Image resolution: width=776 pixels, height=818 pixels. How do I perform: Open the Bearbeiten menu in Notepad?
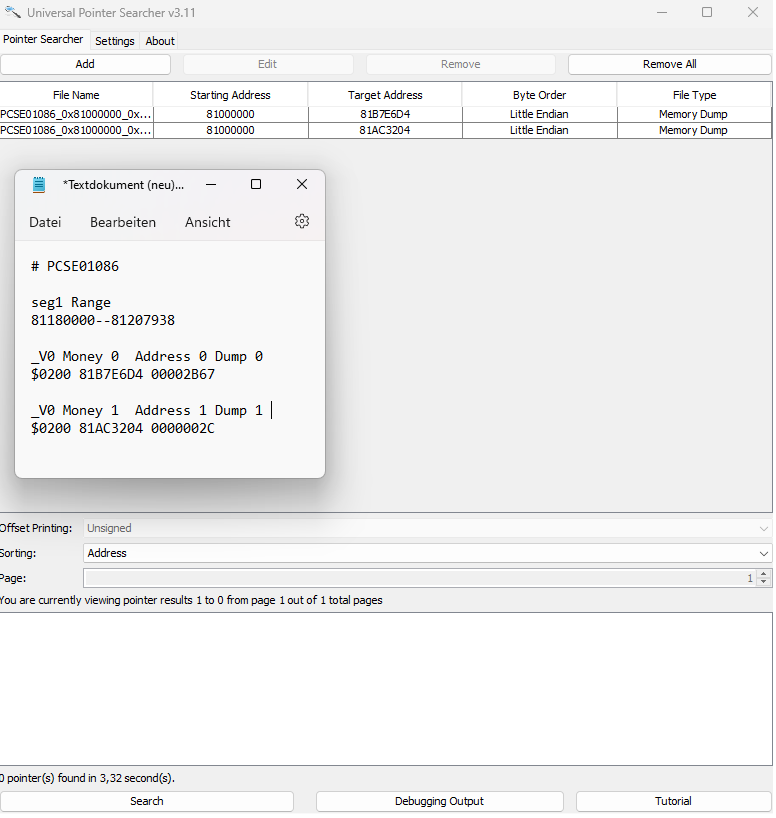point(123,222)
